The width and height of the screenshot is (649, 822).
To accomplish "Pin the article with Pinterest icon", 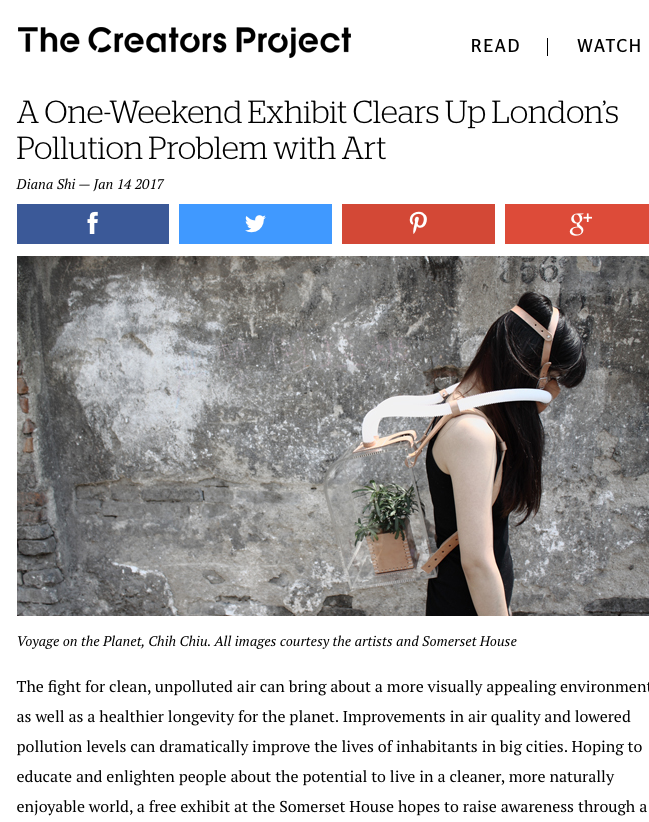I will [x=418, y=223].
